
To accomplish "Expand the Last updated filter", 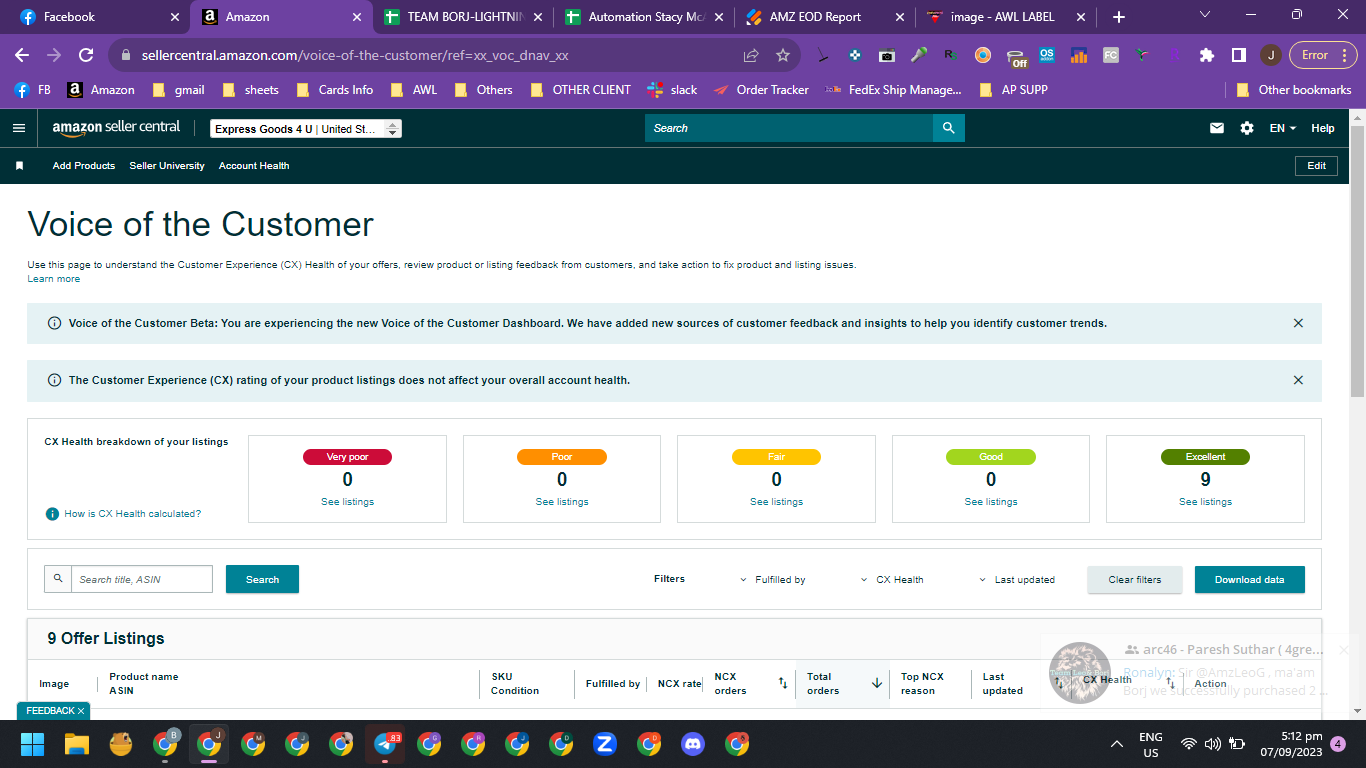I will click(1016, 580).
